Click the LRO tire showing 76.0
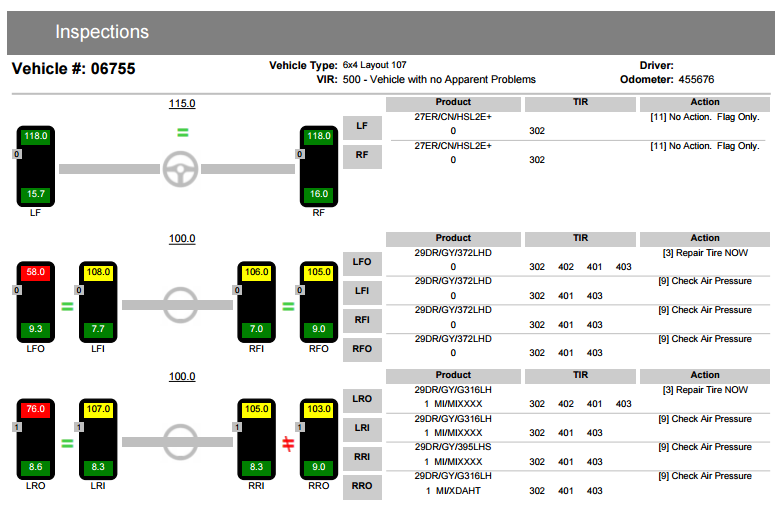The height and width of the screenshot is (527, 780). tap(36, 439)
